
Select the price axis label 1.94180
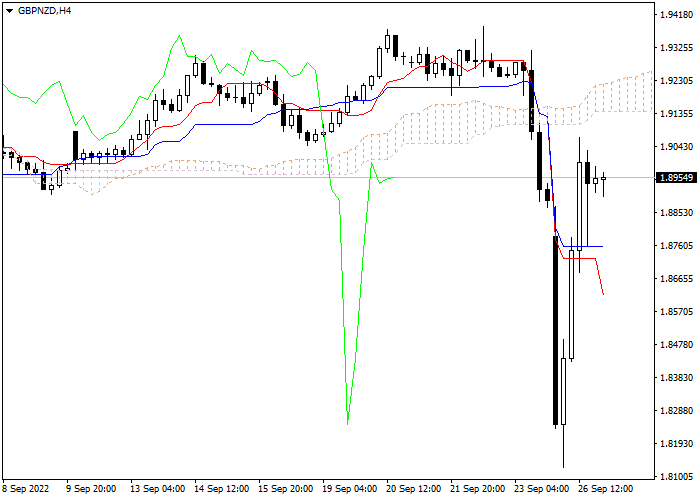pos(676,15)
